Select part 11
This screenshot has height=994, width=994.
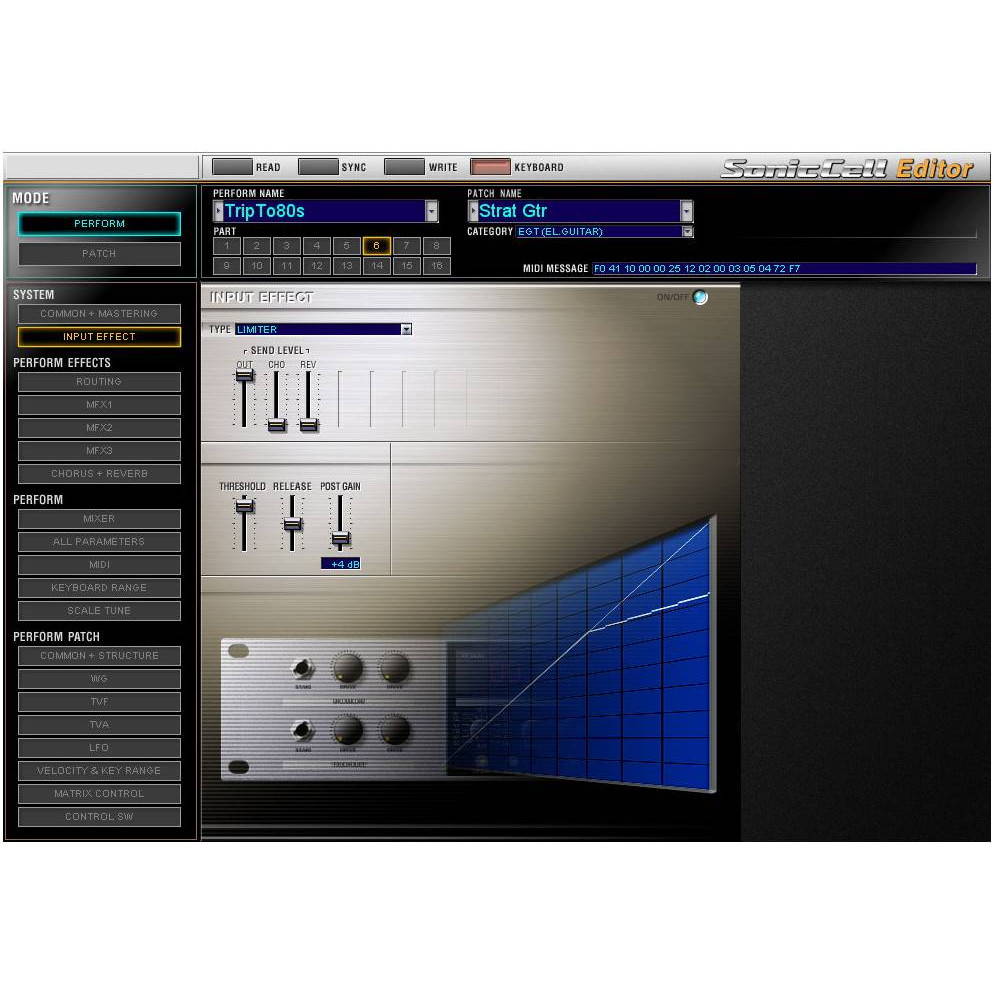(287, 266)
